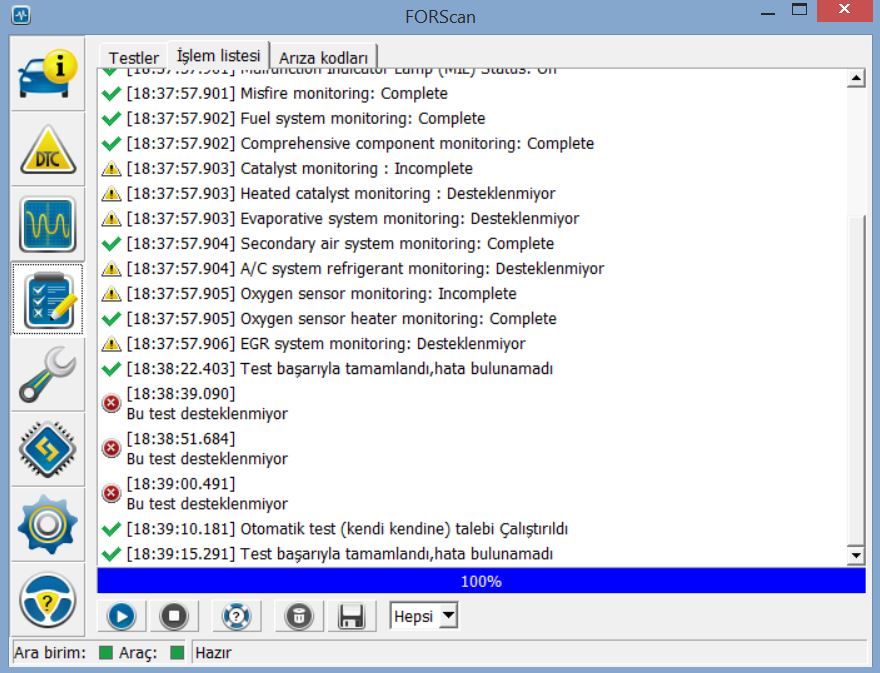The width and height of the screenshot is (880, 673).
Task: Click the green check icon beside Misfire monitoring
Action: pyautogui.click(x=111, y=94)
